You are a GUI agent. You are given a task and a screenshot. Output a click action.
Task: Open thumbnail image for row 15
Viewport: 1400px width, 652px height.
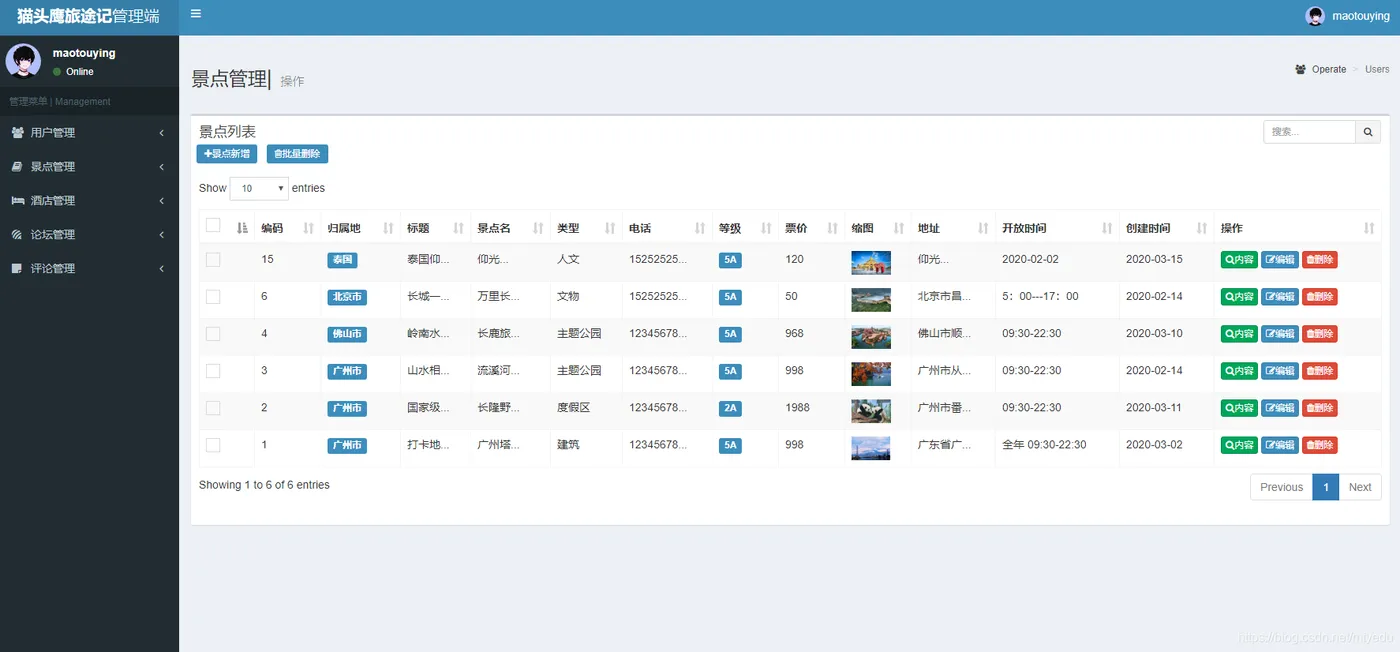(871, 262)
